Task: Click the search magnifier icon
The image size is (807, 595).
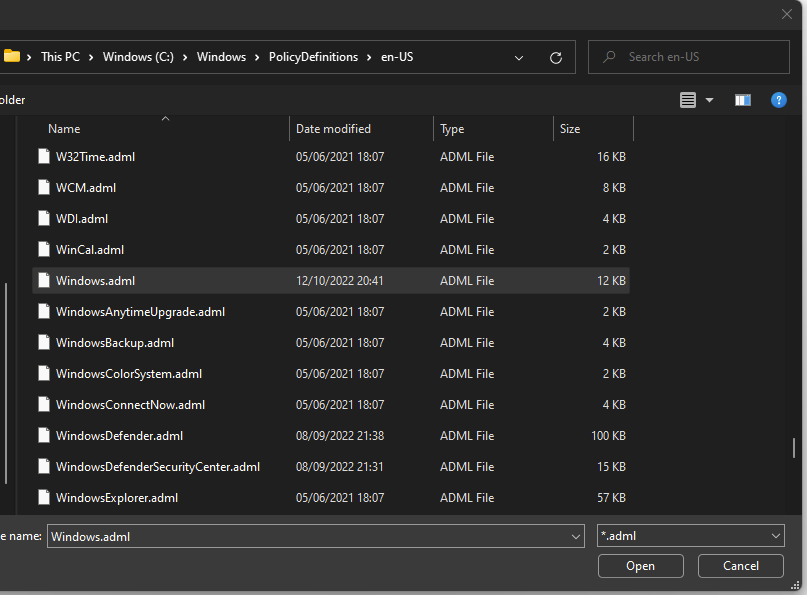Action: [x=609, y=57]
